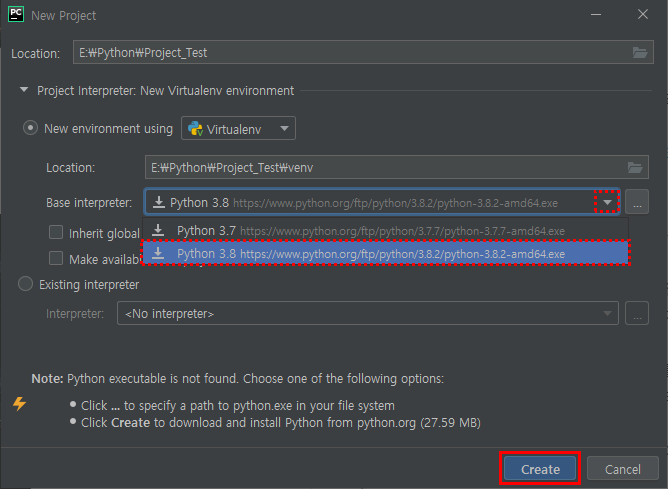Choose Python 3.7 from interpreter list
The height and width of the screenshot is (489, 668).
[386, 230]
